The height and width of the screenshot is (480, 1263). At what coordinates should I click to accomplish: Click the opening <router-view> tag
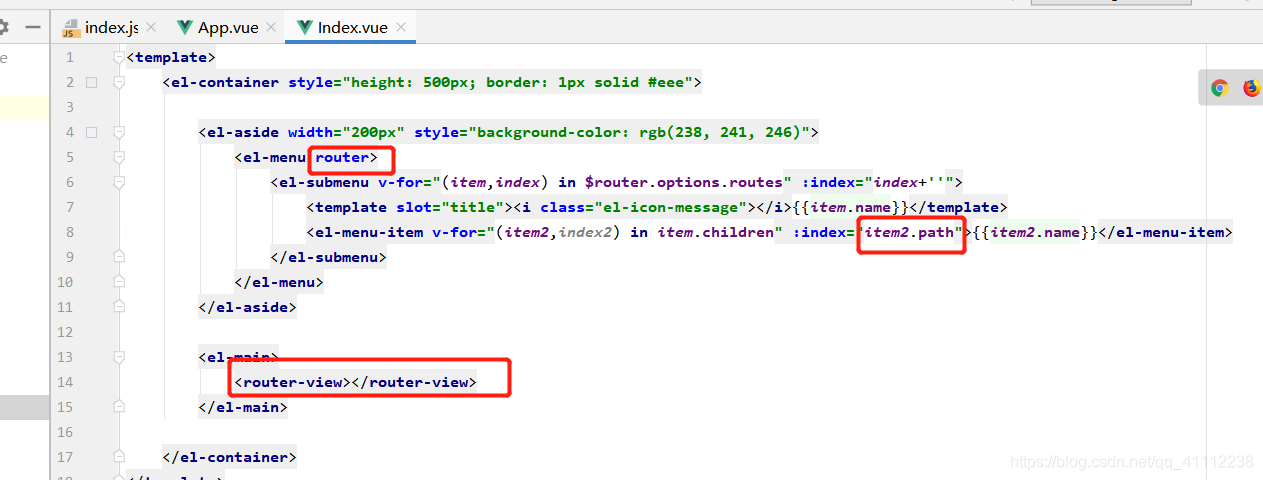click(293, 382)
